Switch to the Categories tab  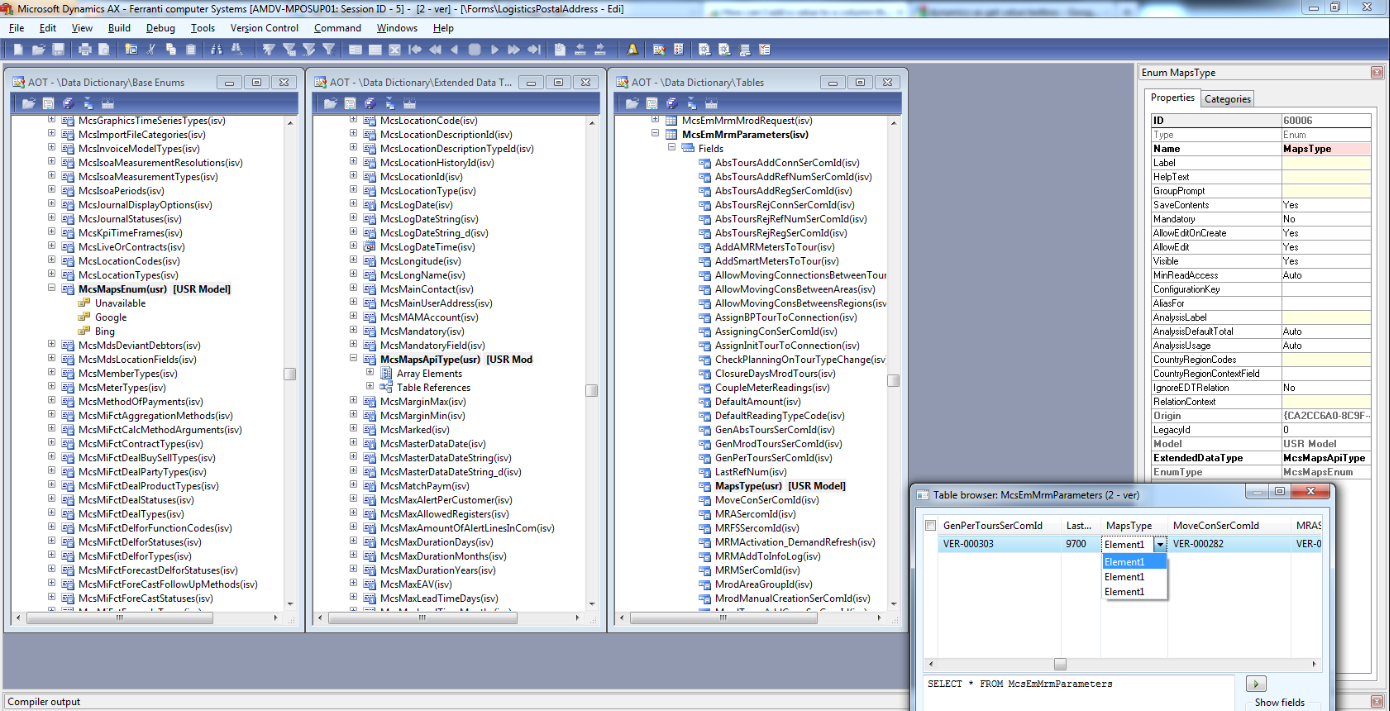1227,99
